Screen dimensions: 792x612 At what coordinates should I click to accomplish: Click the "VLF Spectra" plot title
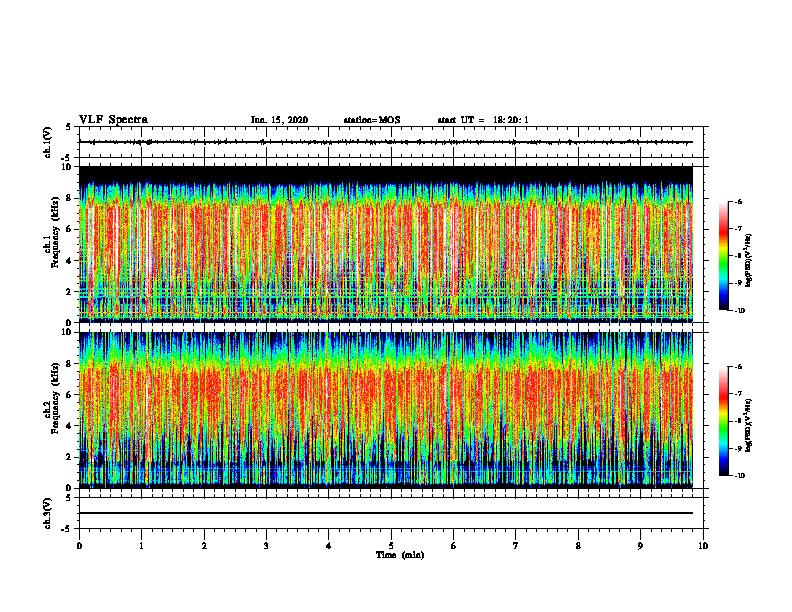tap(113, 120)
